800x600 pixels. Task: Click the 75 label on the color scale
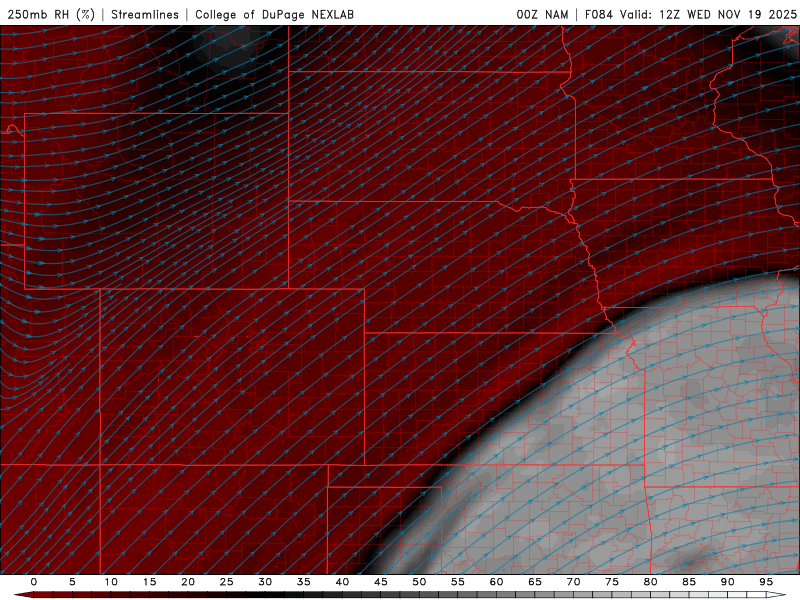click(612, 582)
